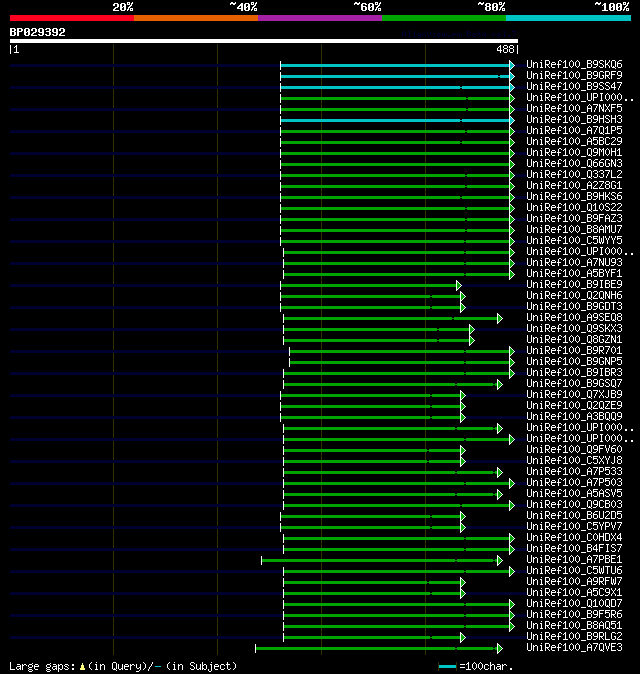Select the UniRef100_B9GNP5 label
This screenshot has height=674, width=640.
(x=574, y=362)
